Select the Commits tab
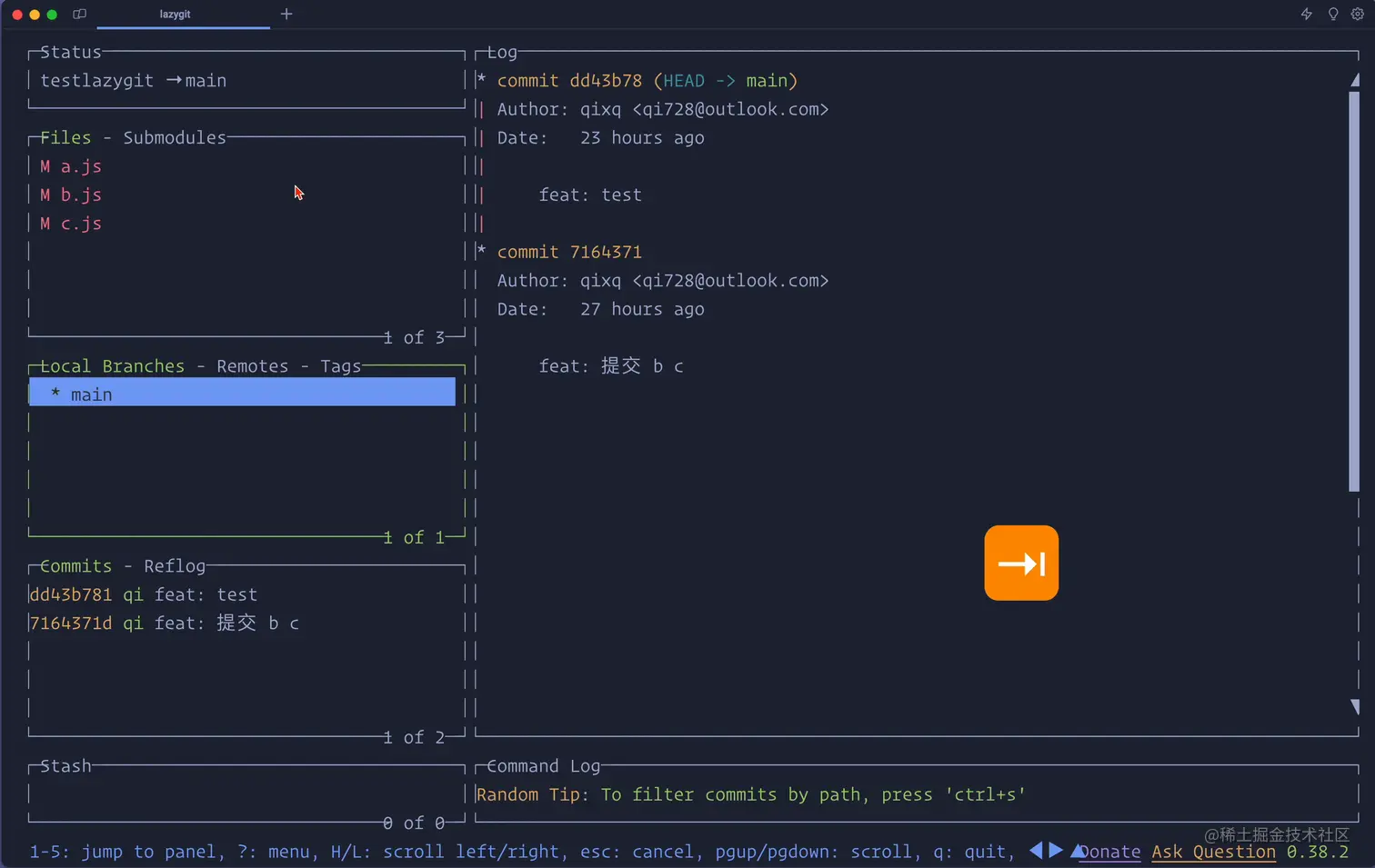Viewport: 1375px width, 868px height. pyautogui.click(x=76, y=566)
